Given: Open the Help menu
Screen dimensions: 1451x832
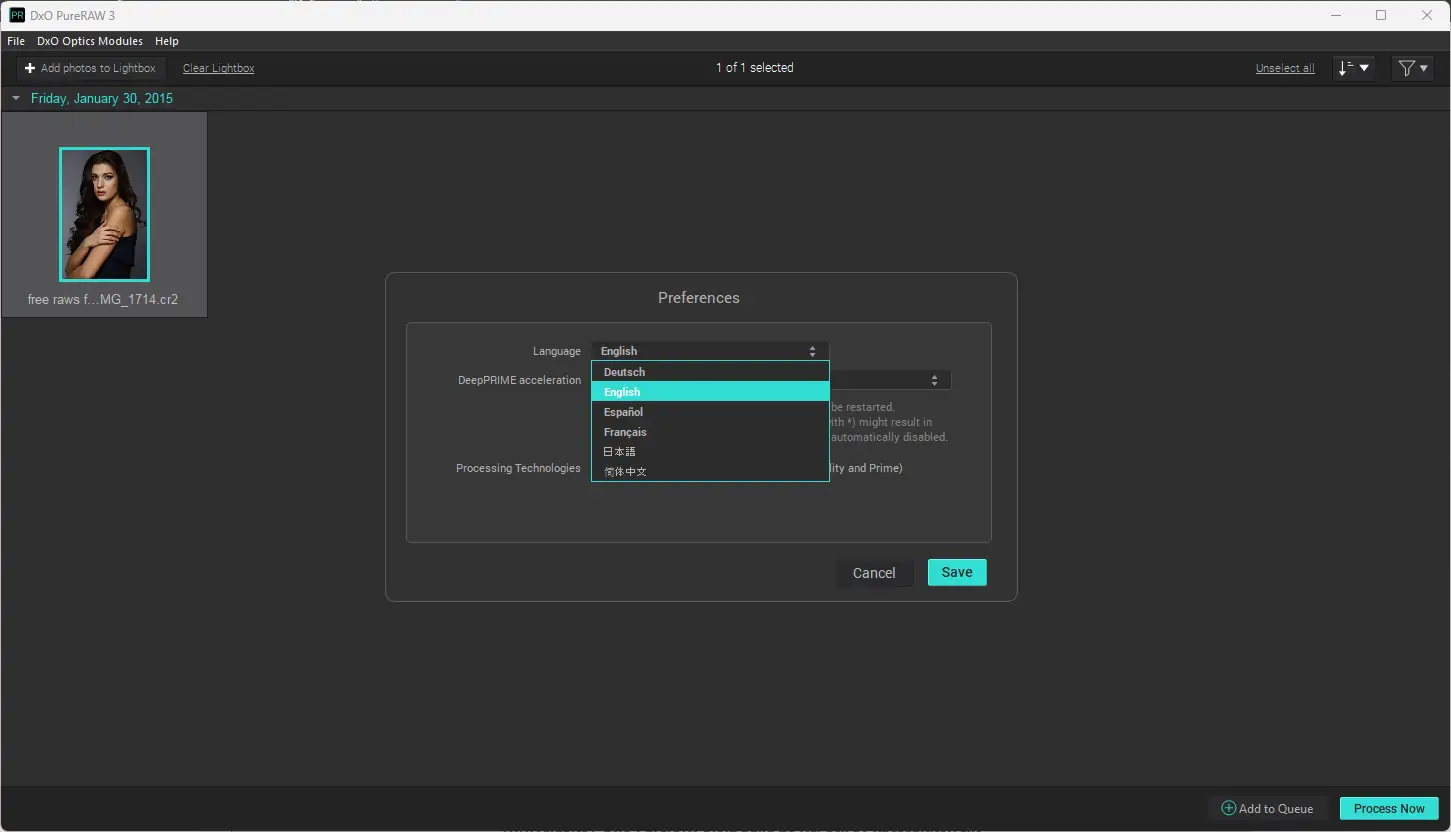Looking at the screenshot, I should [x=167, y=41].
